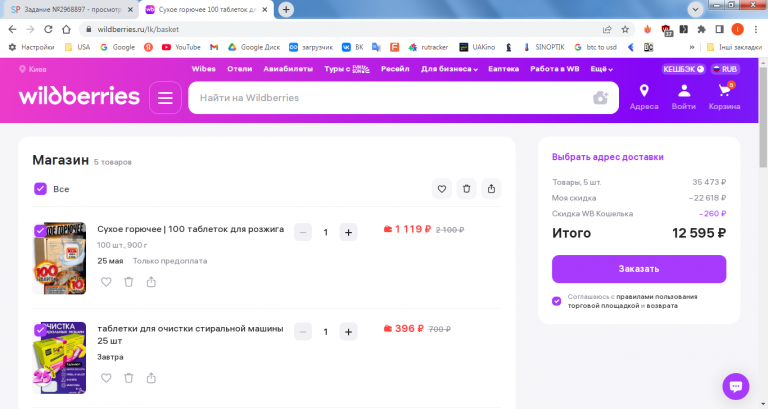Click the Chrome address bar URL
The width and height of the screenshot is (768, 409).
138,29
